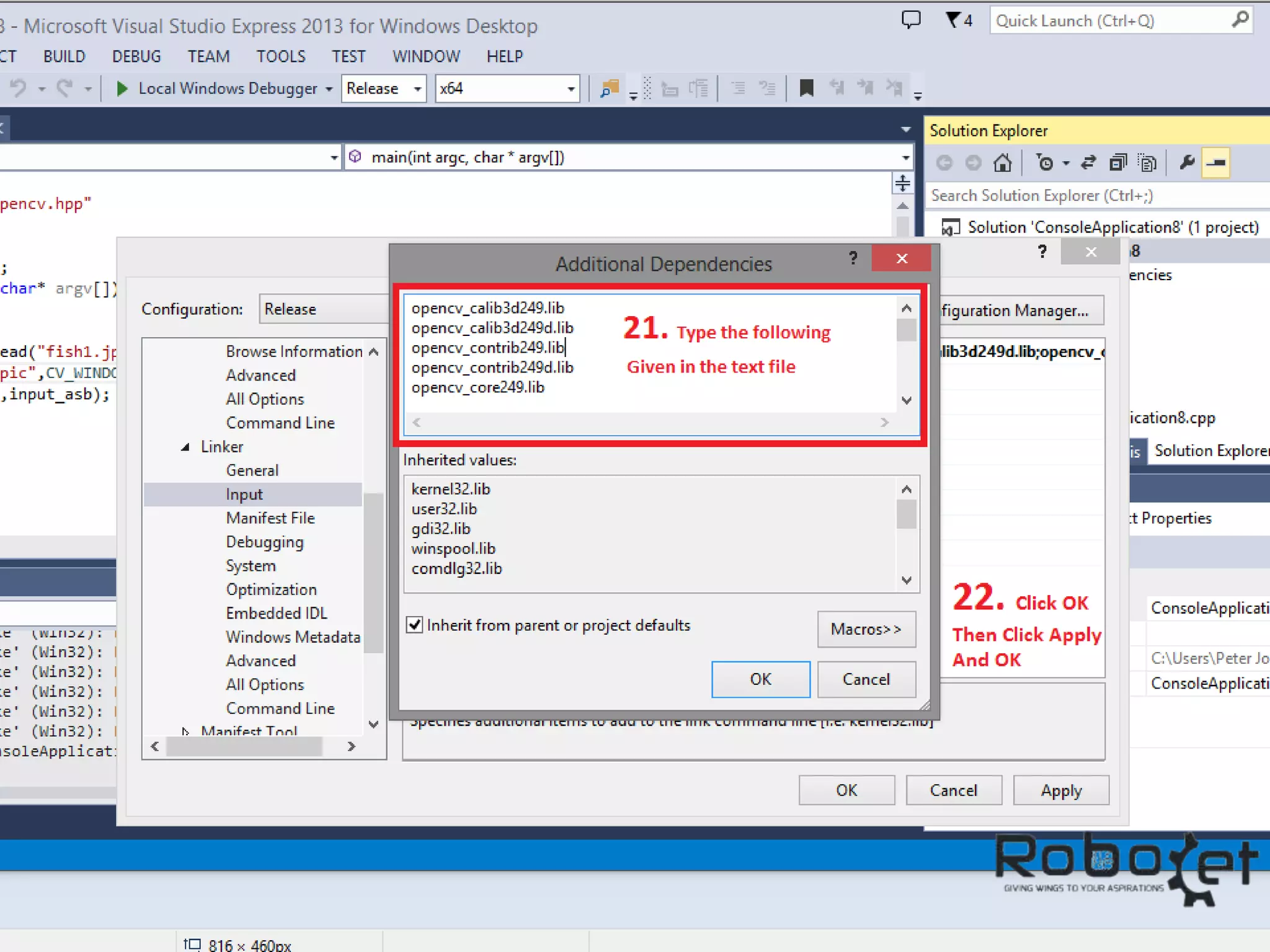Click the feedback speech bubble icon
The width and height of the screenshot is (1270, 952).
pyautogui.click(x=911, y=20)
